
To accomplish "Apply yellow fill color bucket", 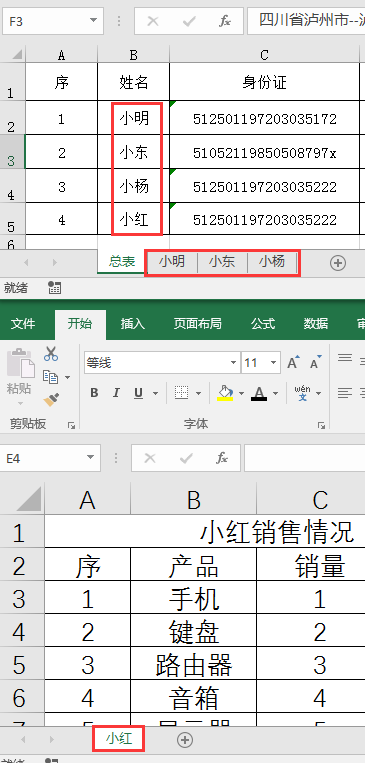I will click(x=225, y=393).
